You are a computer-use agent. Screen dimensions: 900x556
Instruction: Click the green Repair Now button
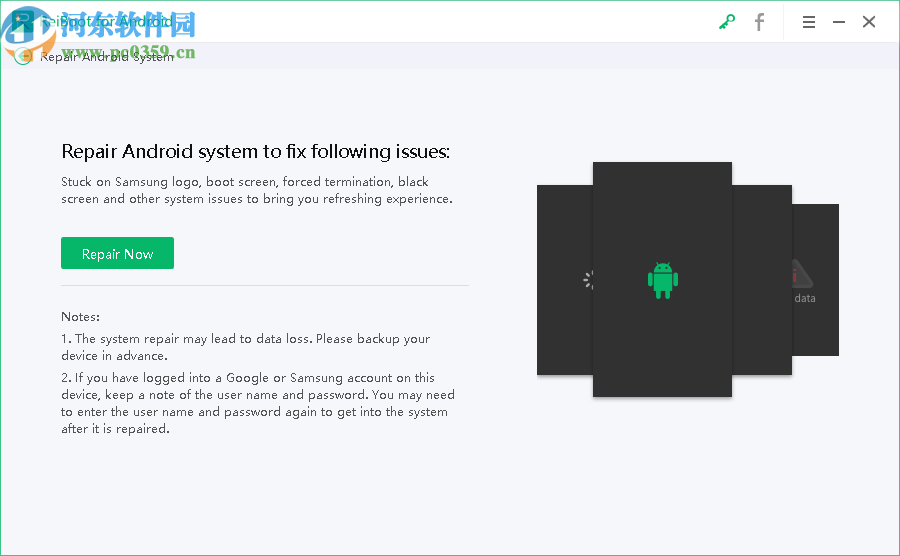click(x=117, y=253)
